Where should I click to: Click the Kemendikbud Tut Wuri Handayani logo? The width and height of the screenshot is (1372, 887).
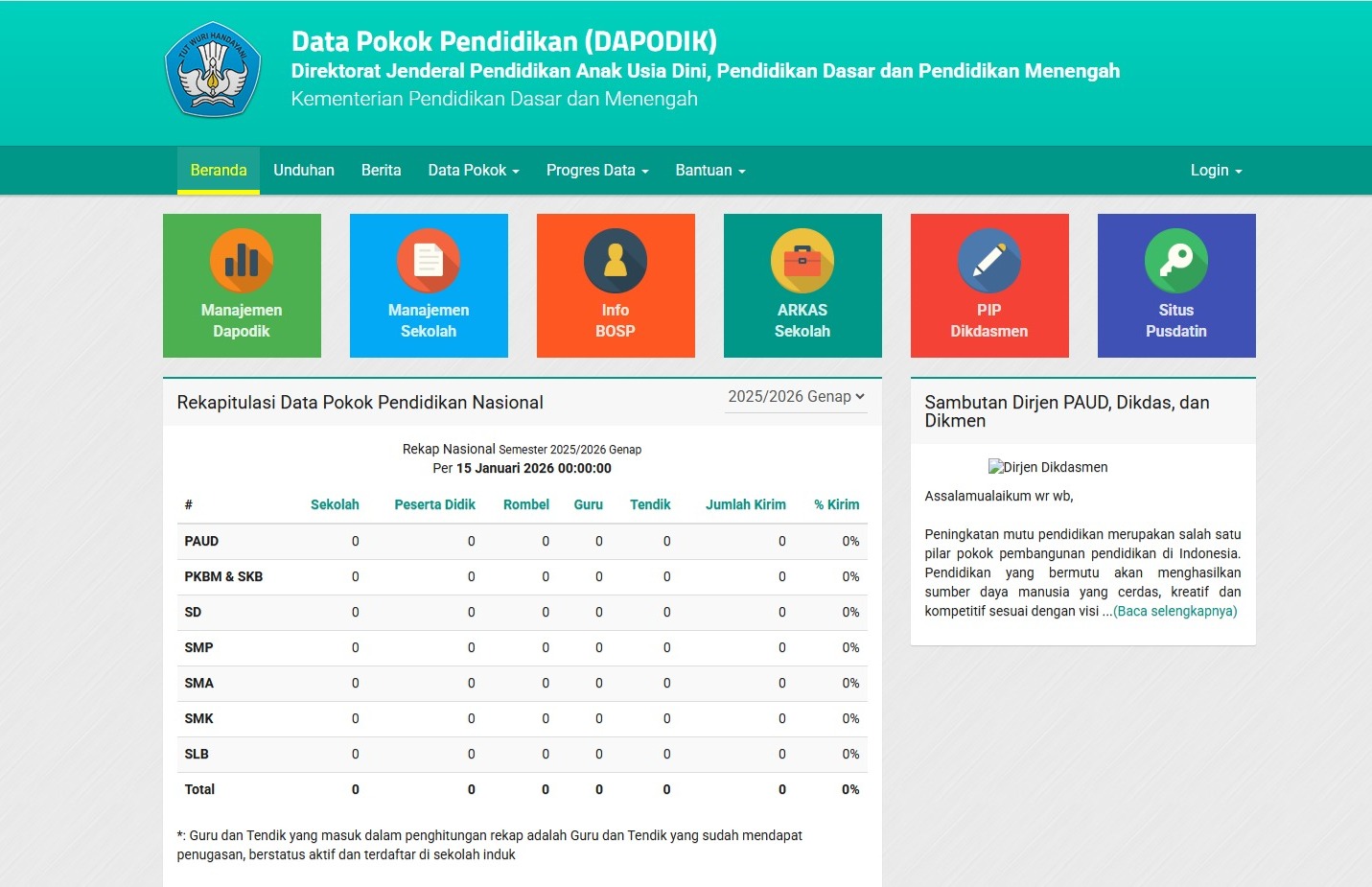click(213, 70)
